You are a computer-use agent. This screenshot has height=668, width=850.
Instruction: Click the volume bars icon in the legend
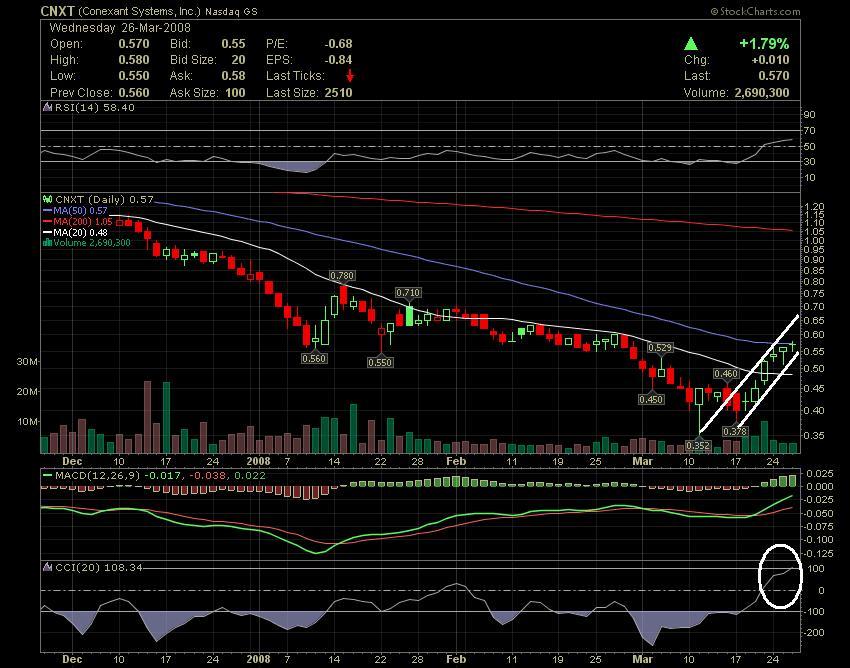pos(48,242)
